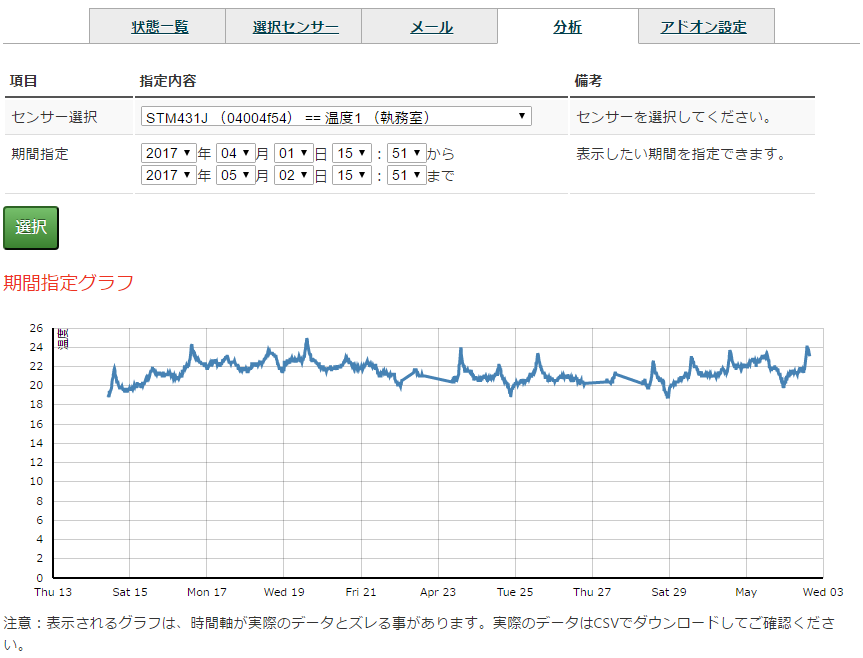Open the end day dropdown 02

tap(293, 175)
